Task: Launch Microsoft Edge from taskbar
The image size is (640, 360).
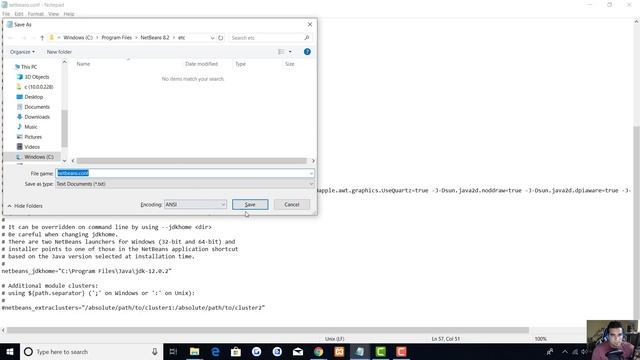Action: click(215, 351)
